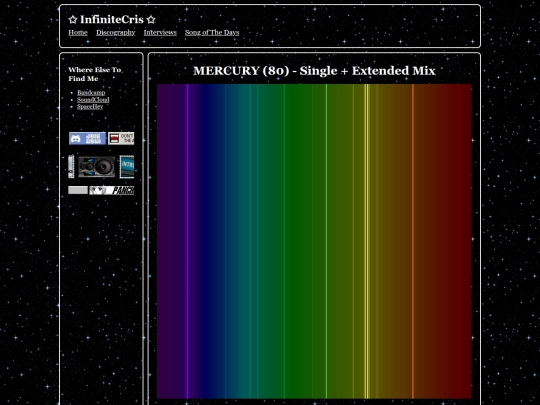
Task: Open the Home navigation link
Action: (78, 32)
